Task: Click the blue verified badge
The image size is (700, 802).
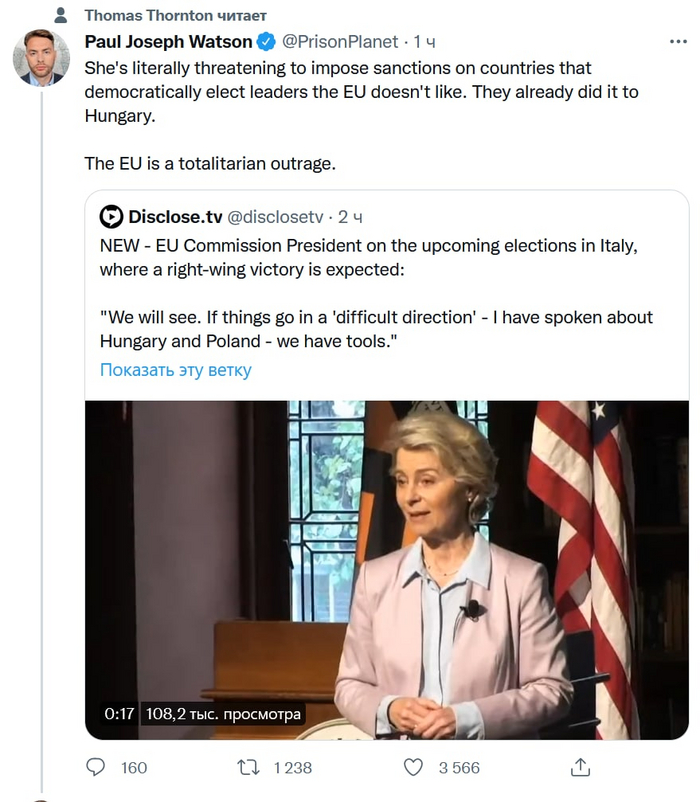Action: click(x=267, y=42)
